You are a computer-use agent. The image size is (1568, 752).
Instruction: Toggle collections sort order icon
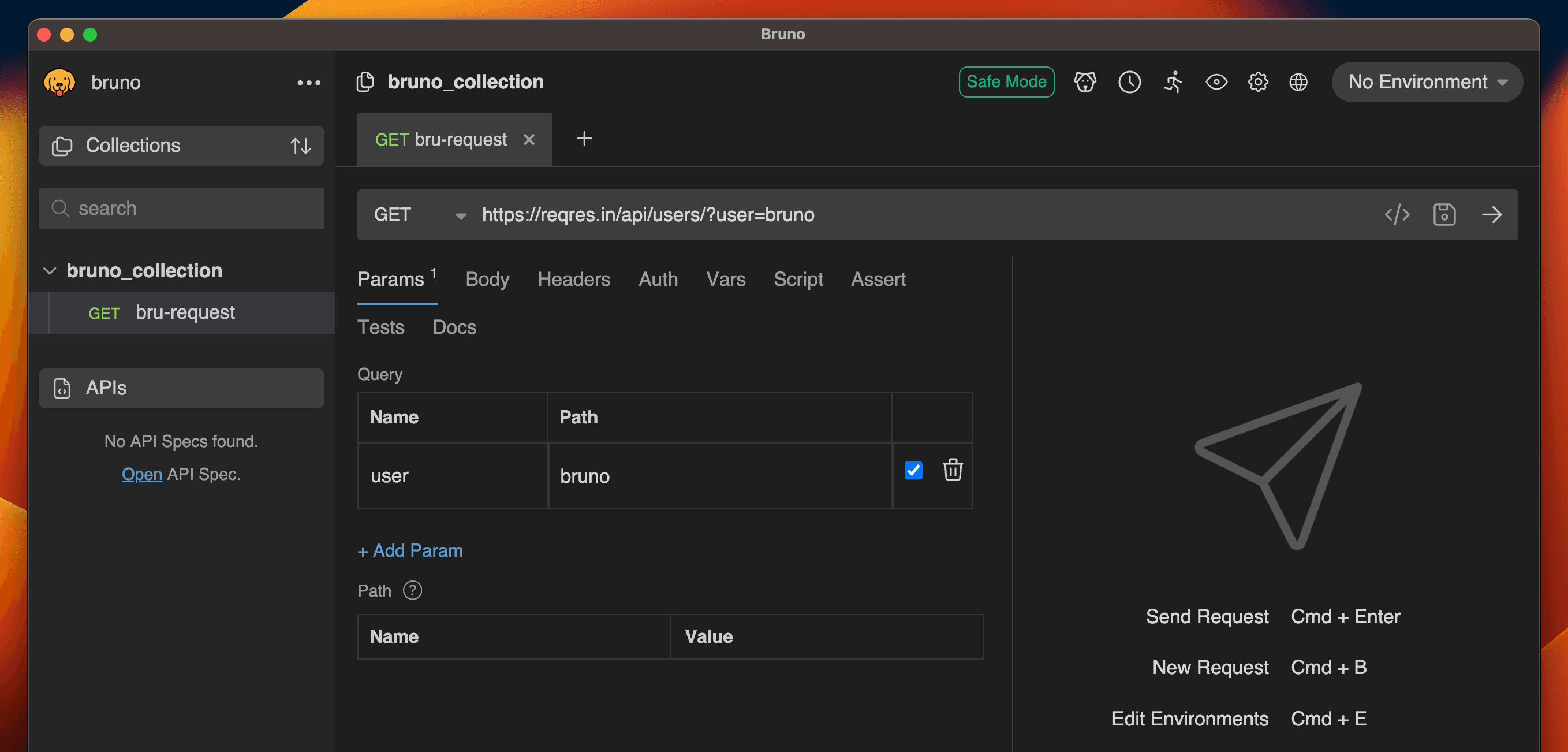(x=300, y=144)
